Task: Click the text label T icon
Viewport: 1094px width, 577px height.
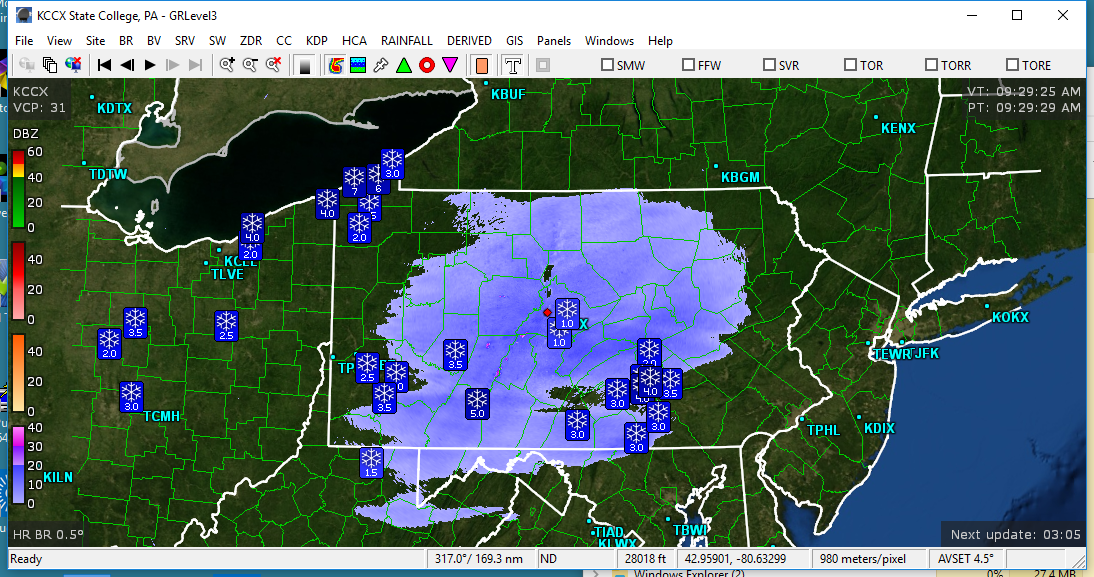Action: coord(512,65)
